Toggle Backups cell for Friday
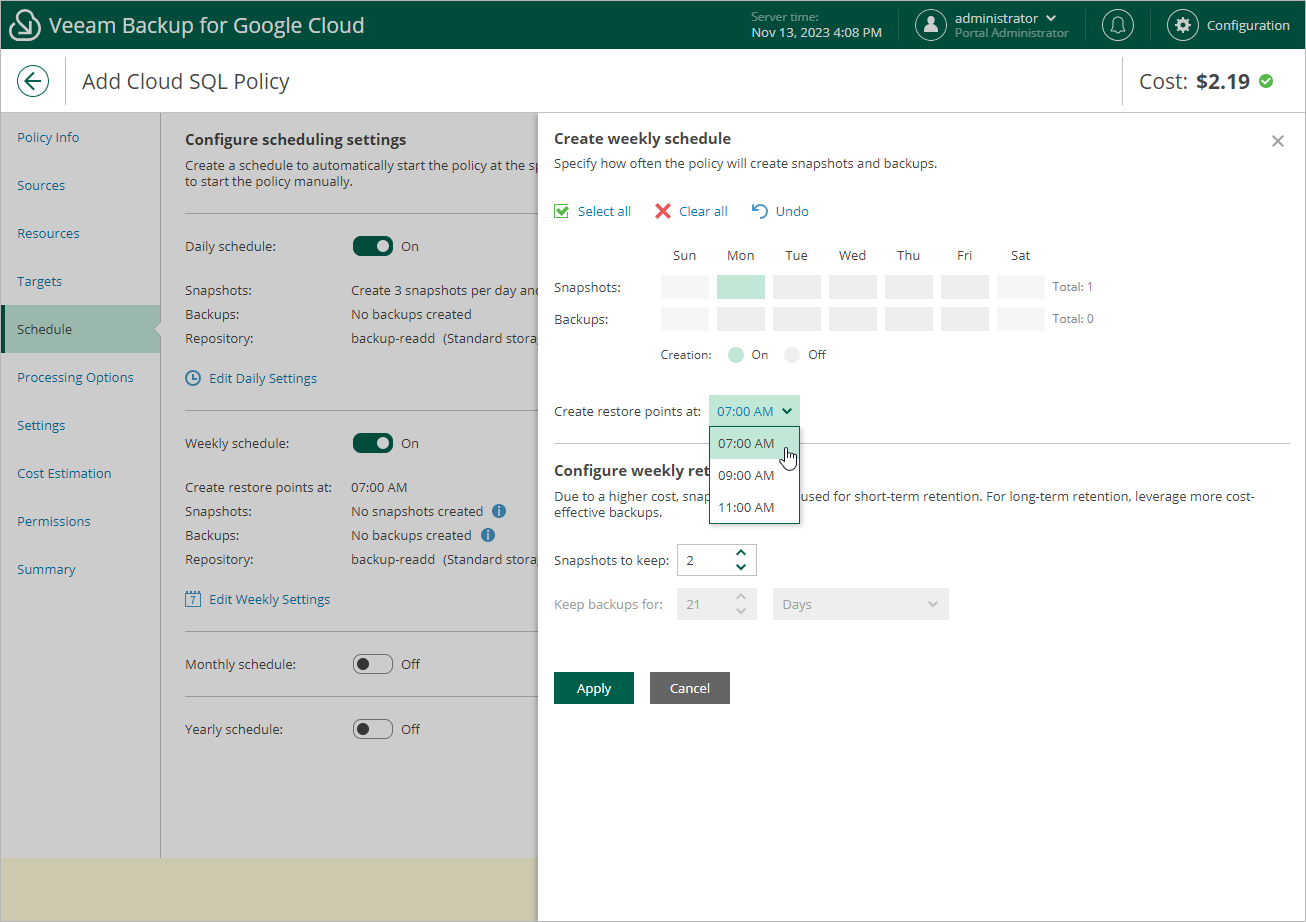Image resolution: width=1306 pixels, height=922 pixels. pyautogui.click(x=965, y=319)
